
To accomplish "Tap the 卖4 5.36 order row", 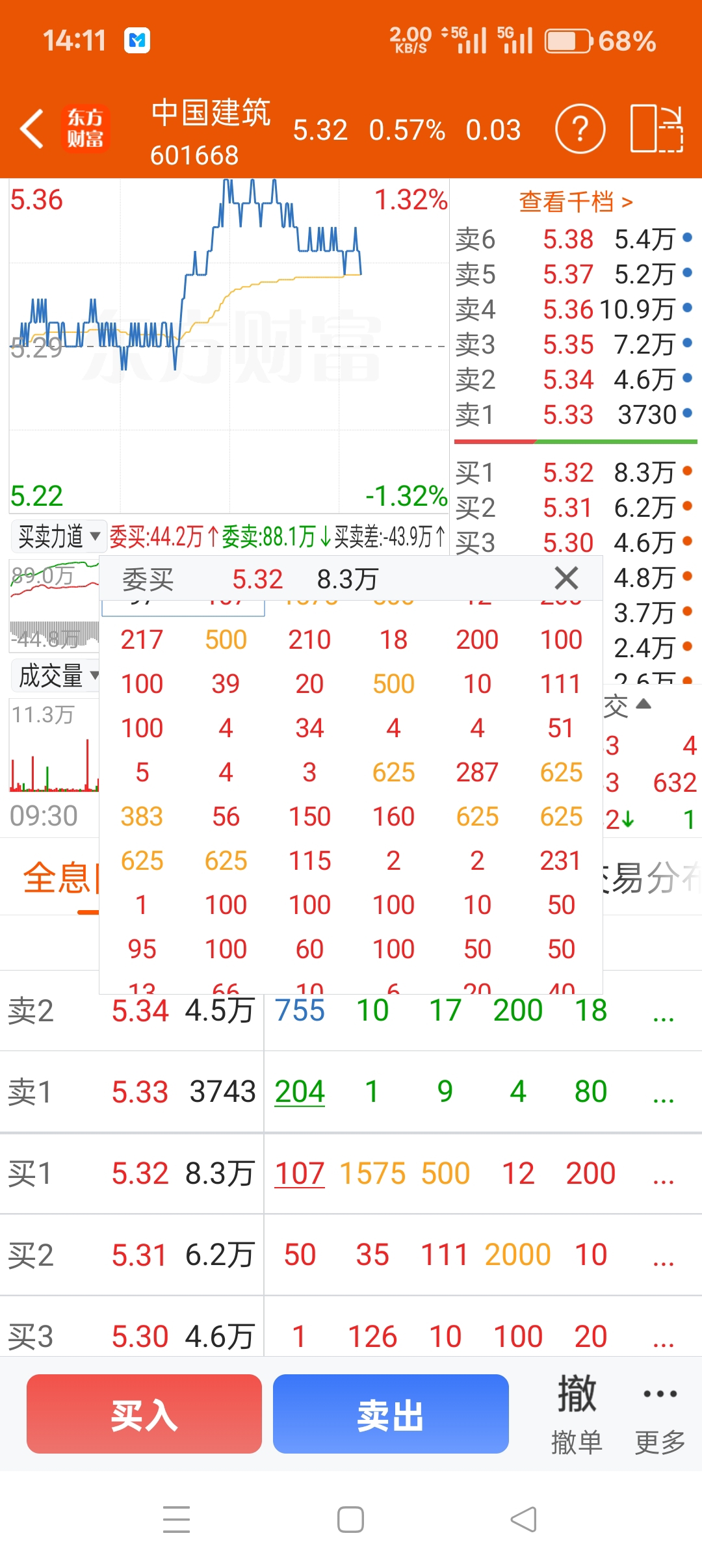I will [575, 309].
